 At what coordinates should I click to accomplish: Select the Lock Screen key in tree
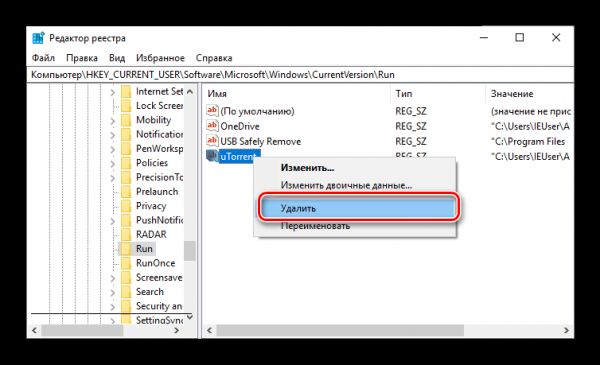click(159, 106)
